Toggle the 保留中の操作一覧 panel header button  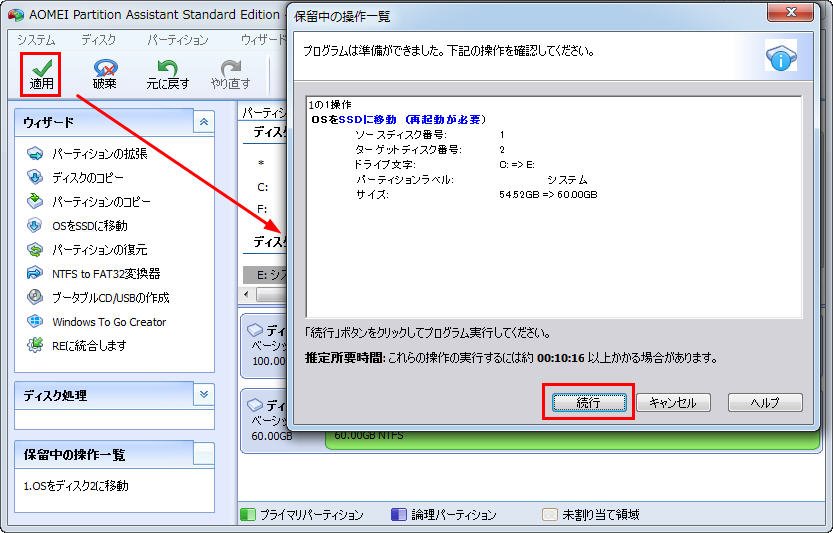pos(204,454)
